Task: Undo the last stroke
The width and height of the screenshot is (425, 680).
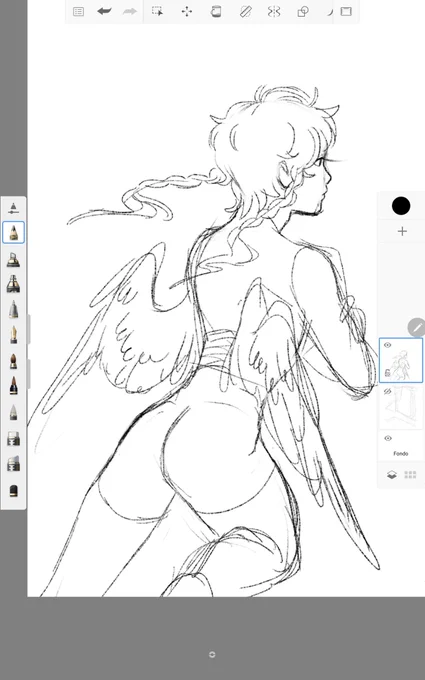Action: click(x=104, y=11)
